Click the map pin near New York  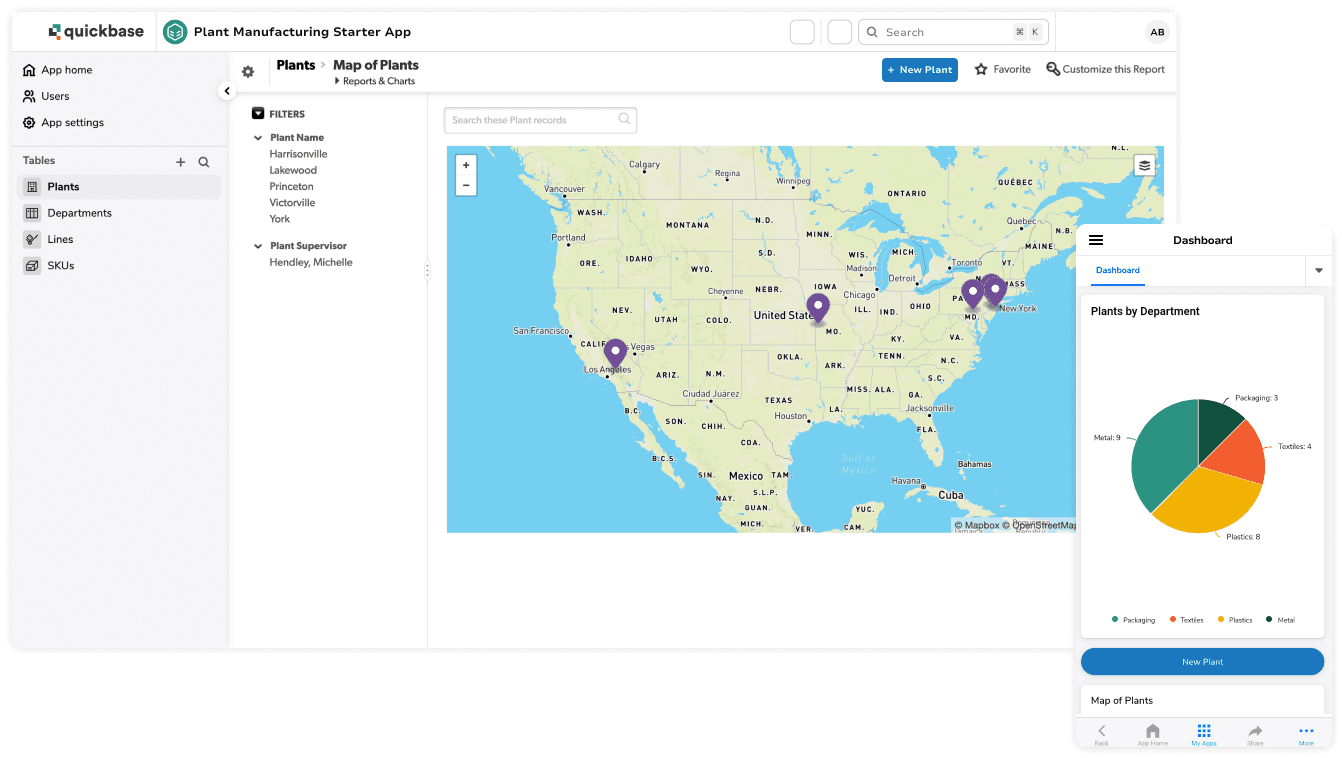coord(995,290)
